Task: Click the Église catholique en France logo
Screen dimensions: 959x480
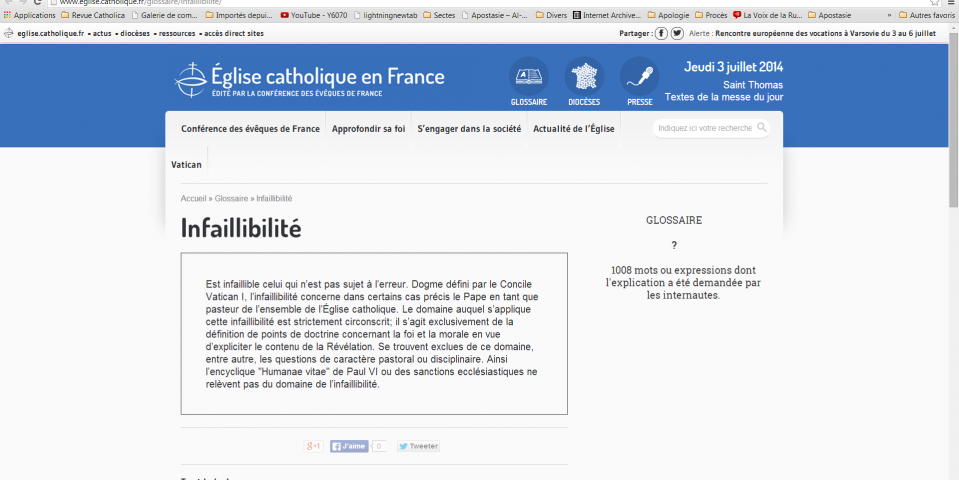Action: pyautogui.click(x=309, y=79)
